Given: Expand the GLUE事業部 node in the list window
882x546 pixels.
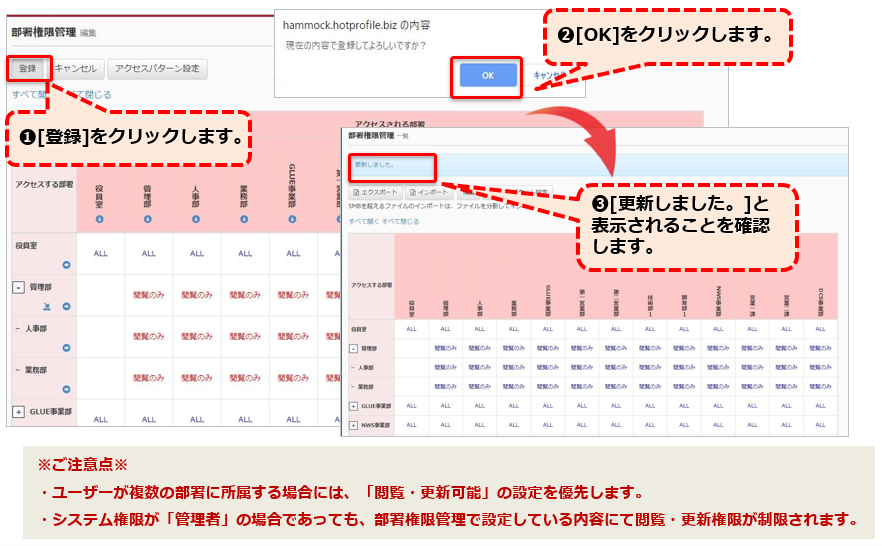Looking at the screenshot, I should 353,406.
